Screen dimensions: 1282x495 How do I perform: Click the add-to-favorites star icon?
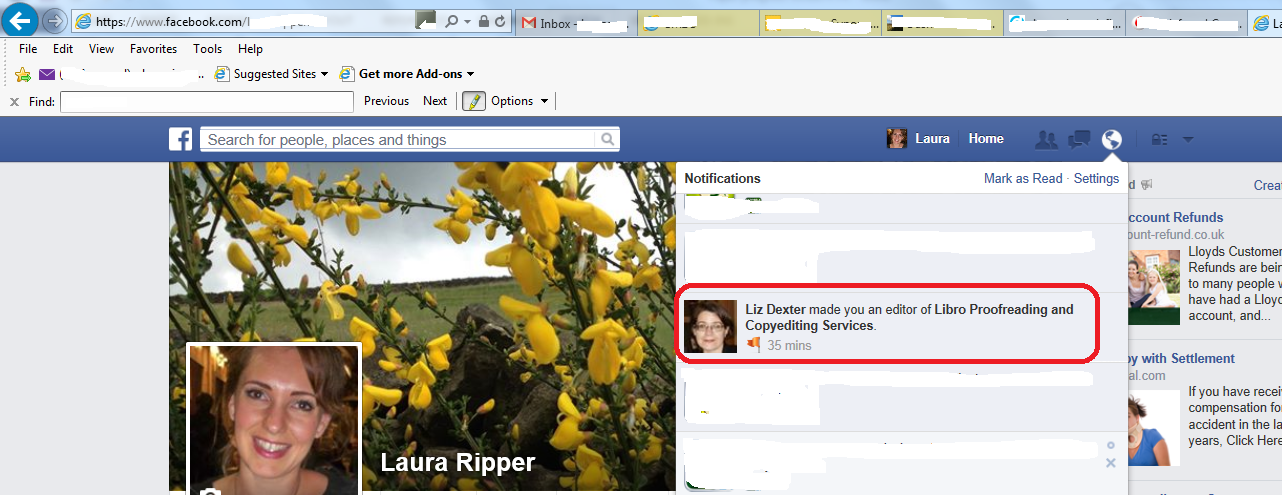tap(23, 74)
